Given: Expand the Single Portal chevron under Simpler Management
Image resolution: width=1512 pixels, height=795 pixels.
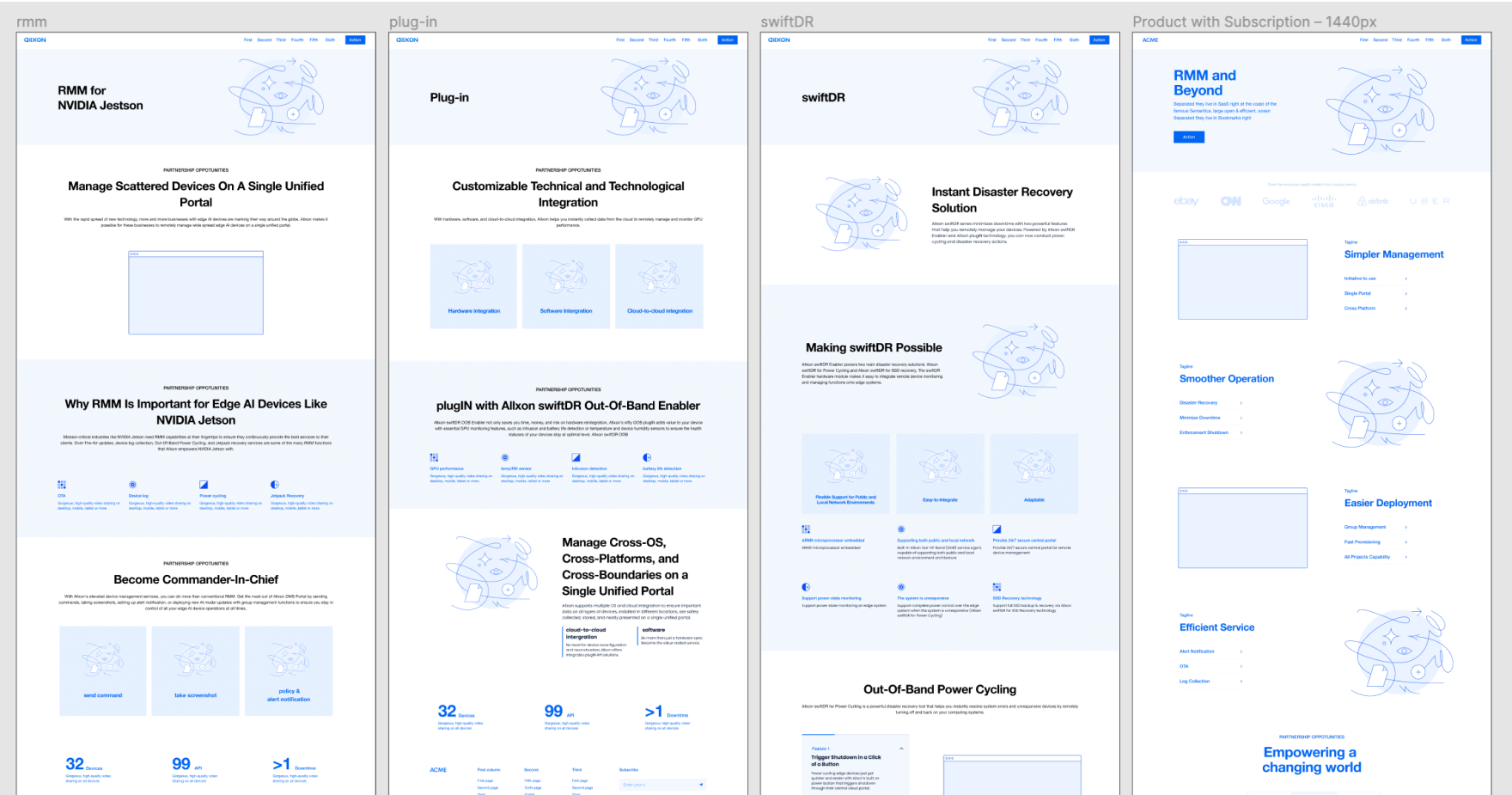Looking at the screenshot, I should (x=1405, y=294).
